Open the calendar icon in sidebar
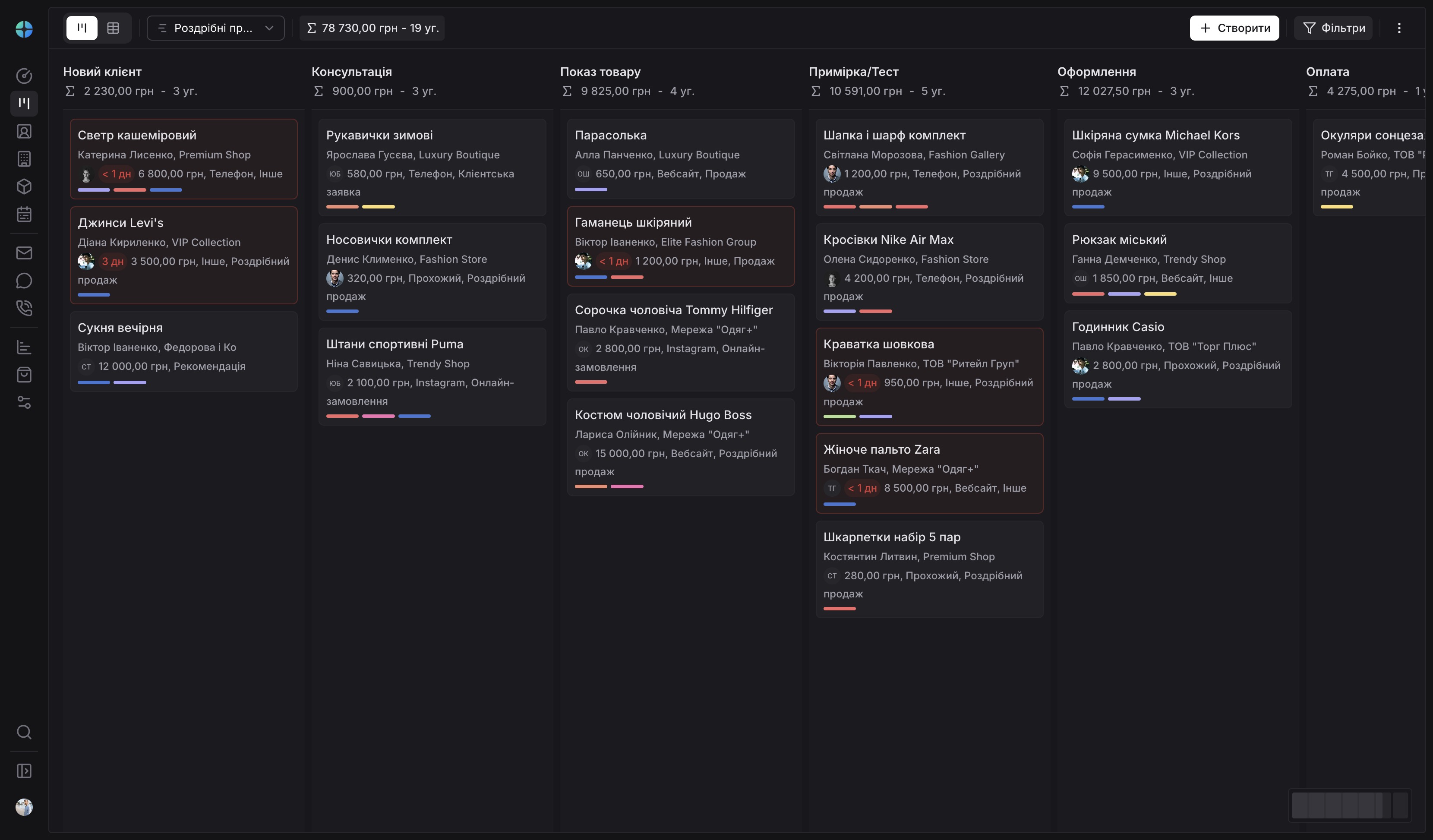 pyautogui.click(x=24, y=215)
